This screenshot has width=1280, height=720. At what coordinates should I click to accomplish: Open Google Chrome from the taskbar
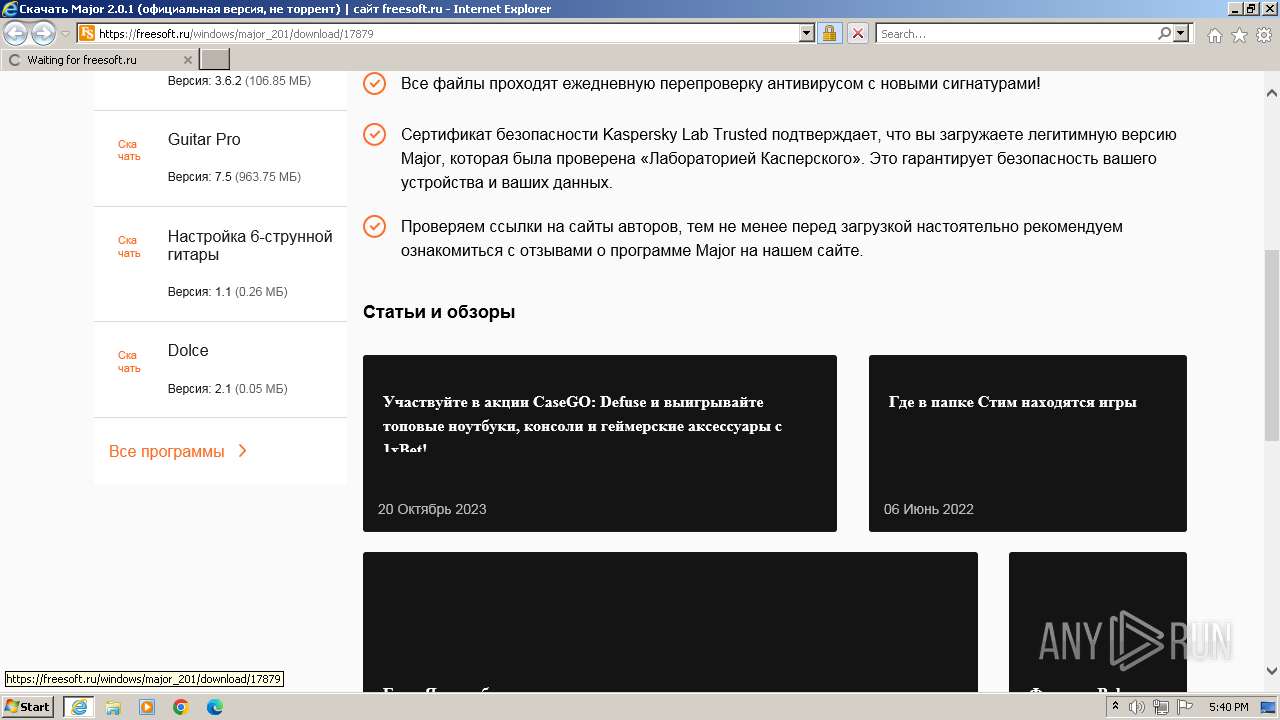(181, 707)
